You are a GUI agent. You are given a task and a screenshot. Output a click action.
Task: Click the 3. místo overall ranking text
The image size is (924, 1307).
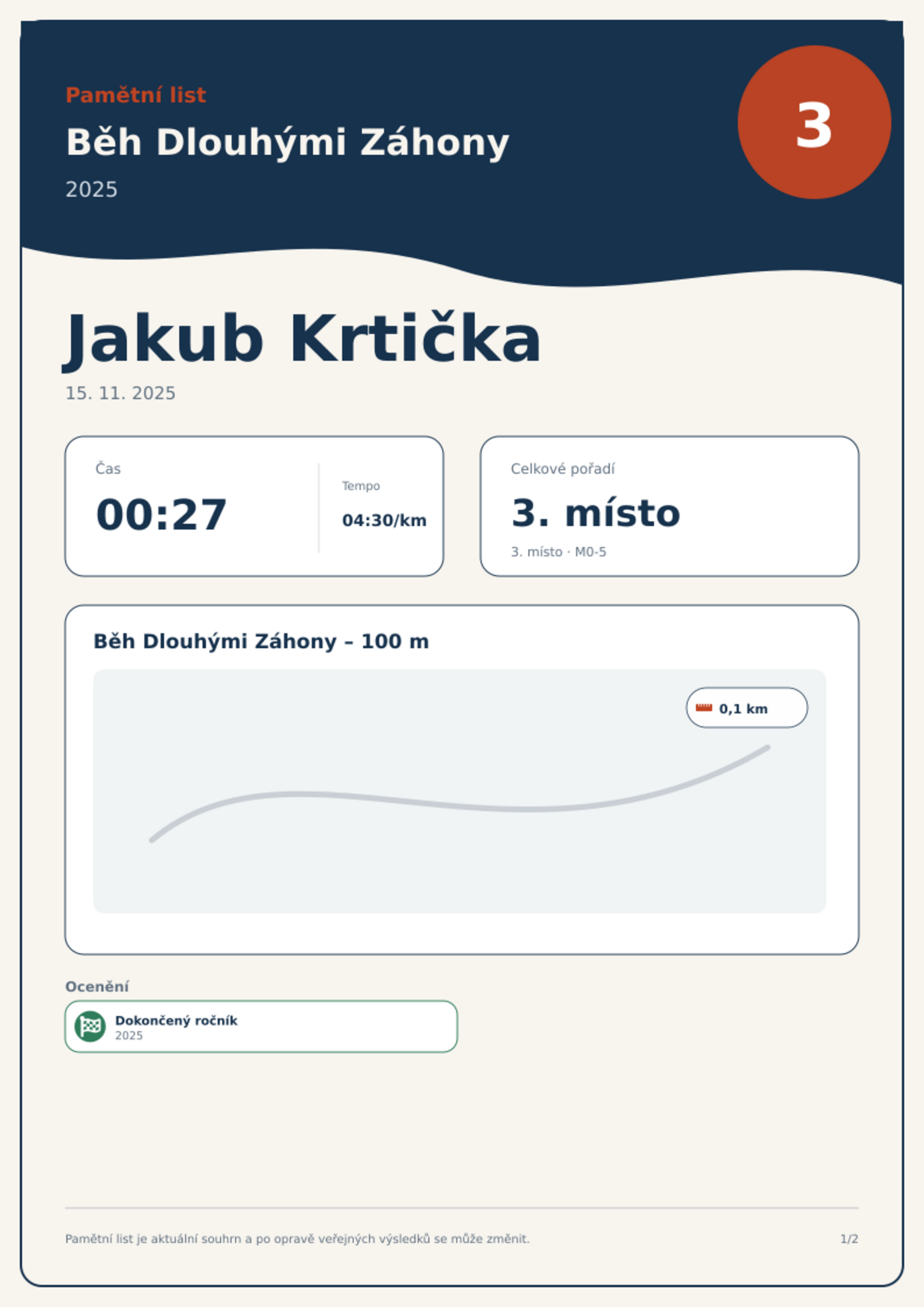coord(595,513)
